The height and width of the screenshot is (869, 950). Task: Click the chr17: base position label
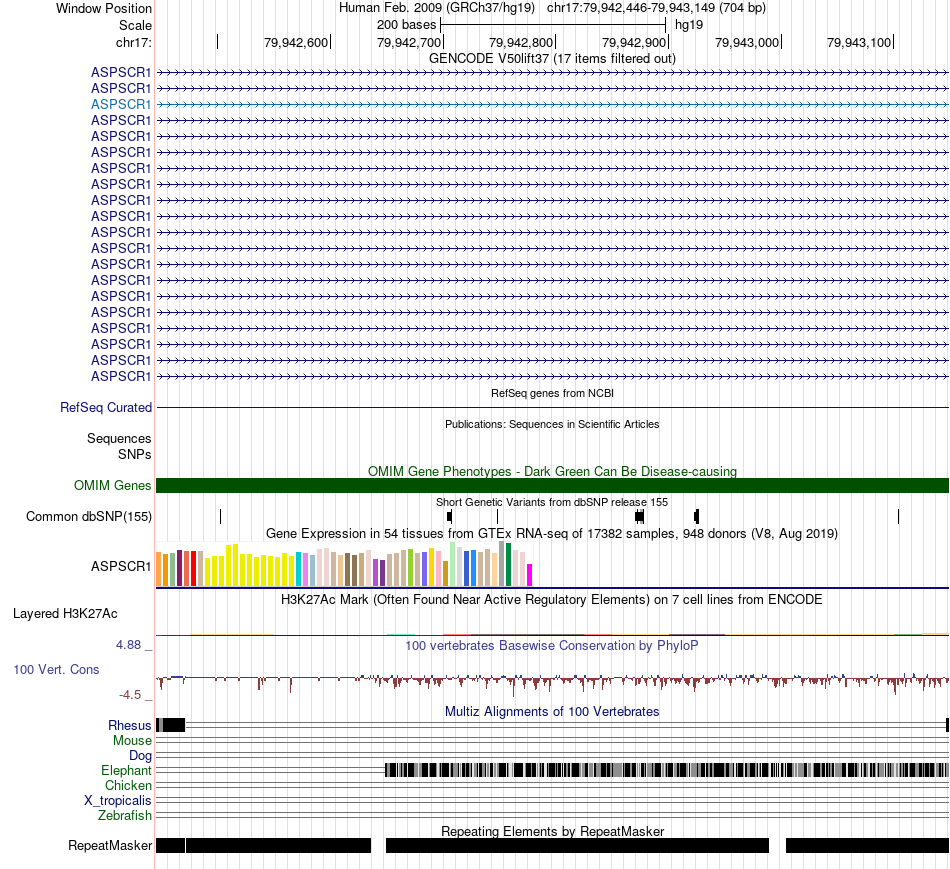coord(133,42)
